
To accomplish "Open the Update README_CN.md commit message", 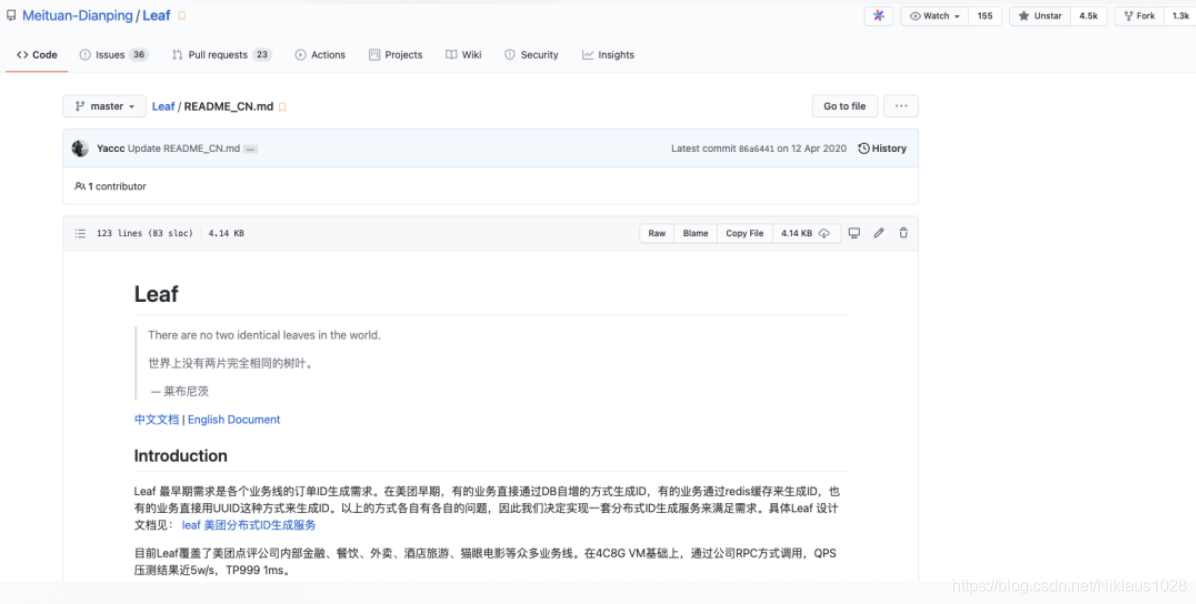I will 184,149.
